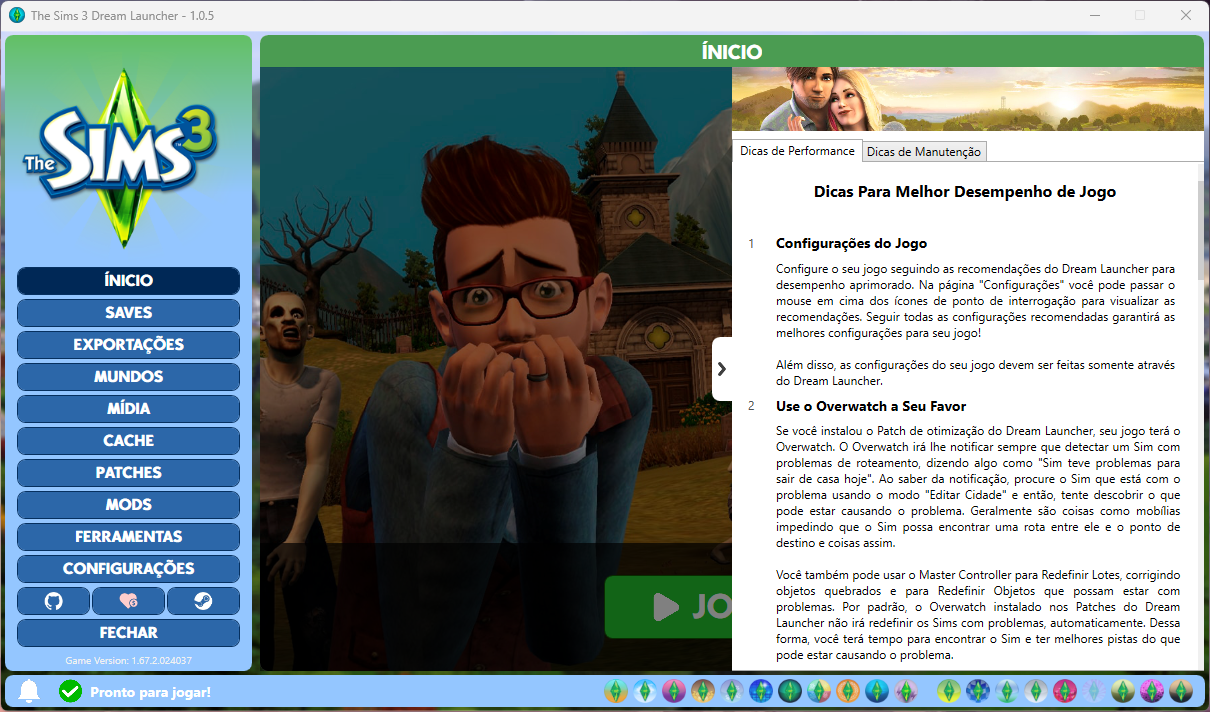The height and width of the screenshot is (712, 1210).
Task: Click the "Use o Overwatch a Seu Favor" heading
Action: point(871,406)
